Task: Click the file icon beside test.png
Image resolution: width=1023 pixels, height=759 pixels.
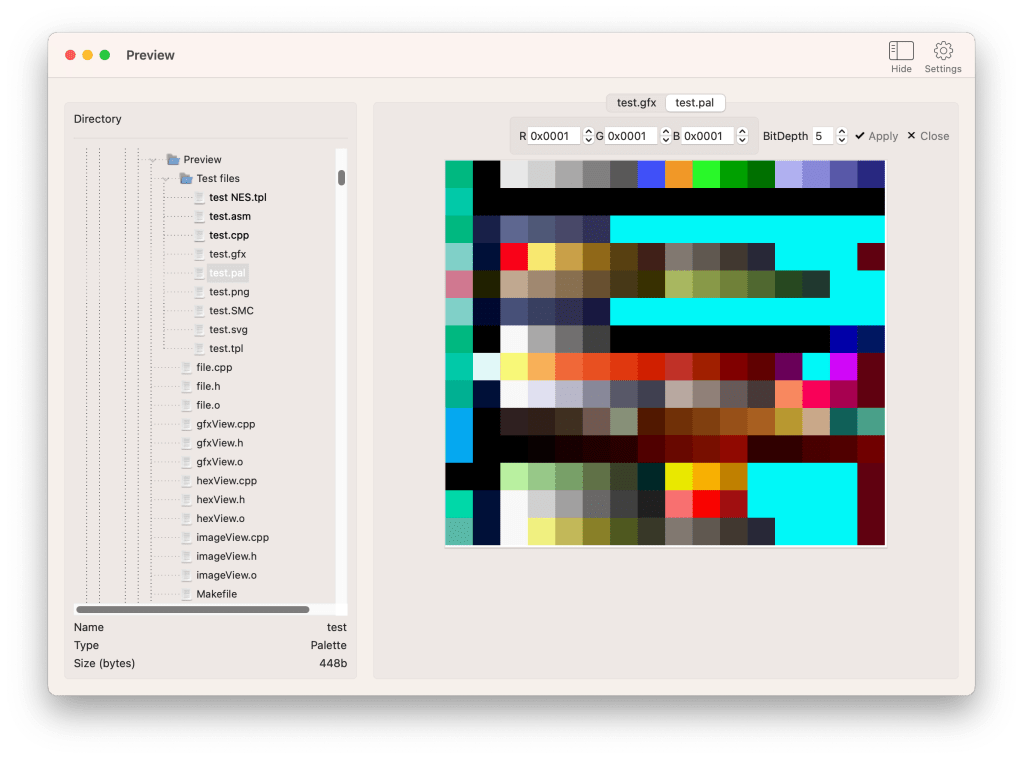Action: coord(199,292)
